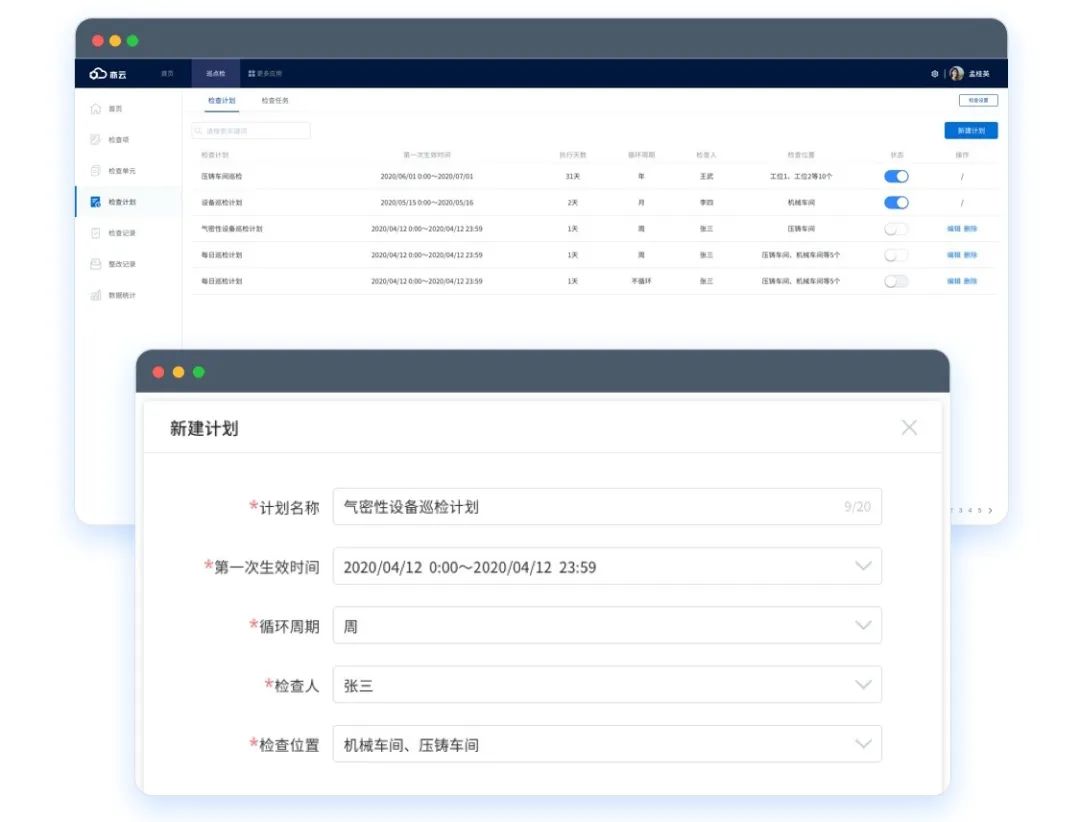Click the 首页 home icon in sidebar
Image resolution: width=1080 pixels, height=822 pixels.
tap(96, 109)
